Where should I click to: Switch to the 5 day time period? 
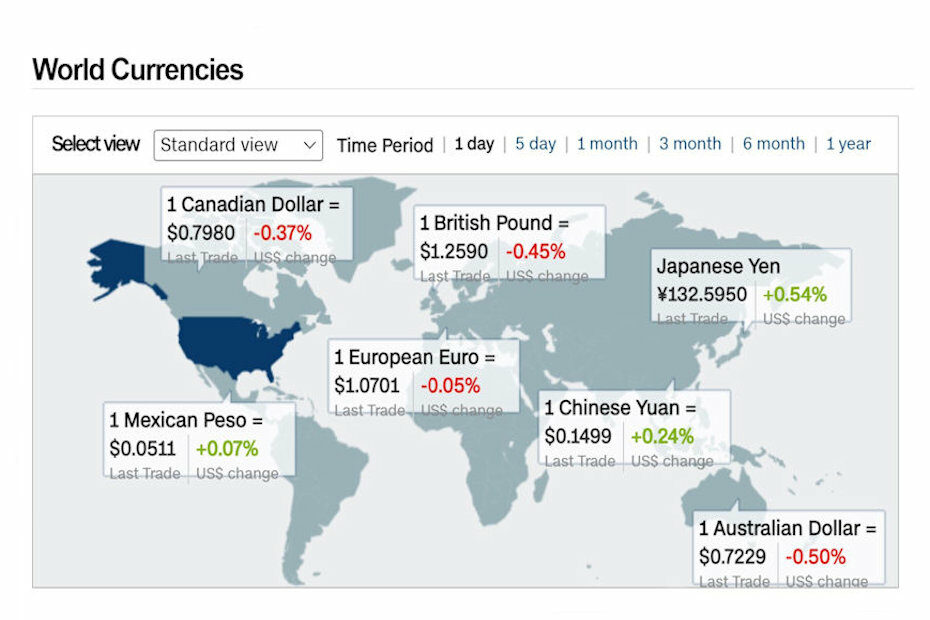pos(536,144)
